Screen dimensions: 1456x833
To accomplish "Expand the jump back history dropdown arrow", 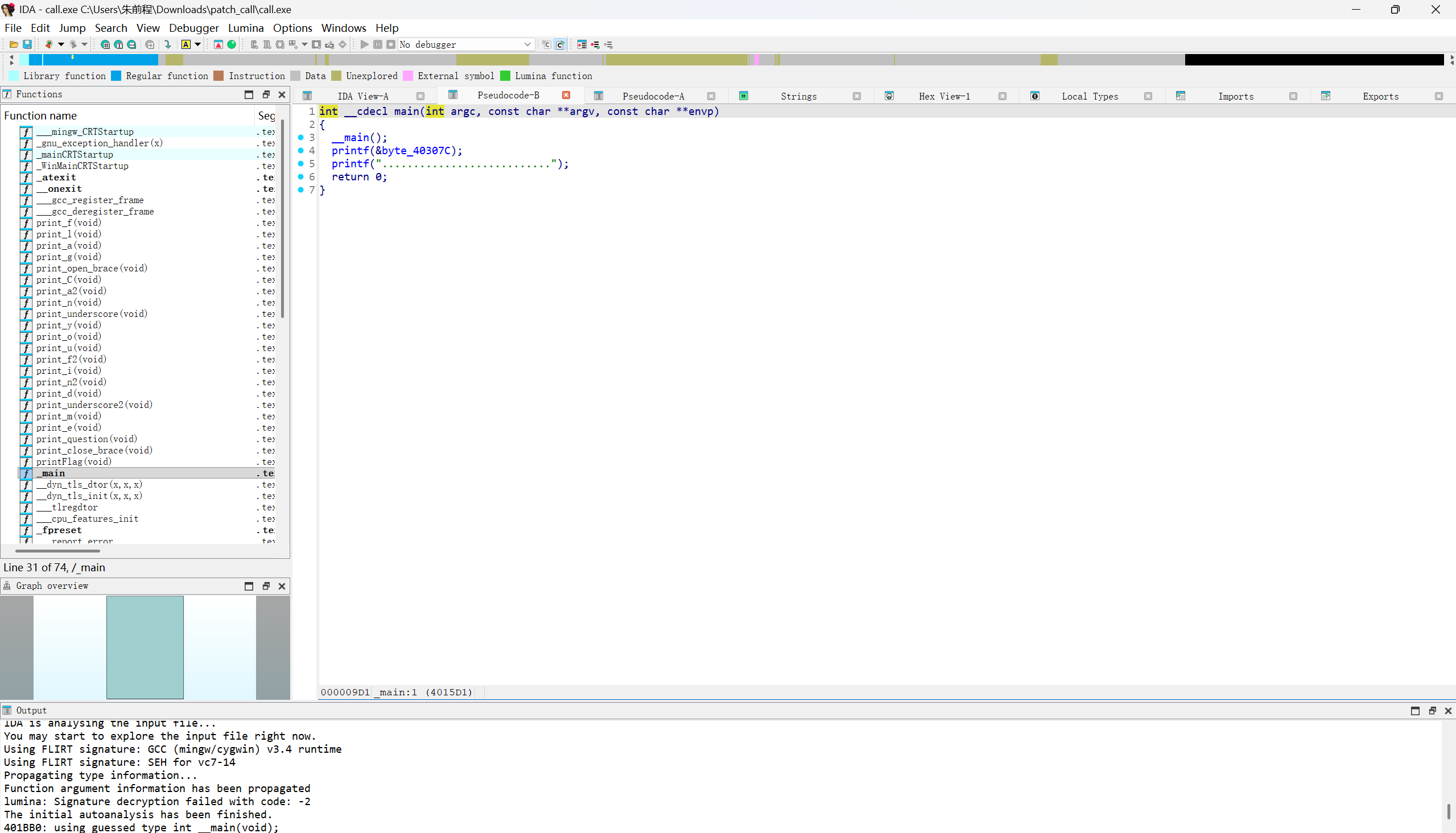I will coord(61,44).
